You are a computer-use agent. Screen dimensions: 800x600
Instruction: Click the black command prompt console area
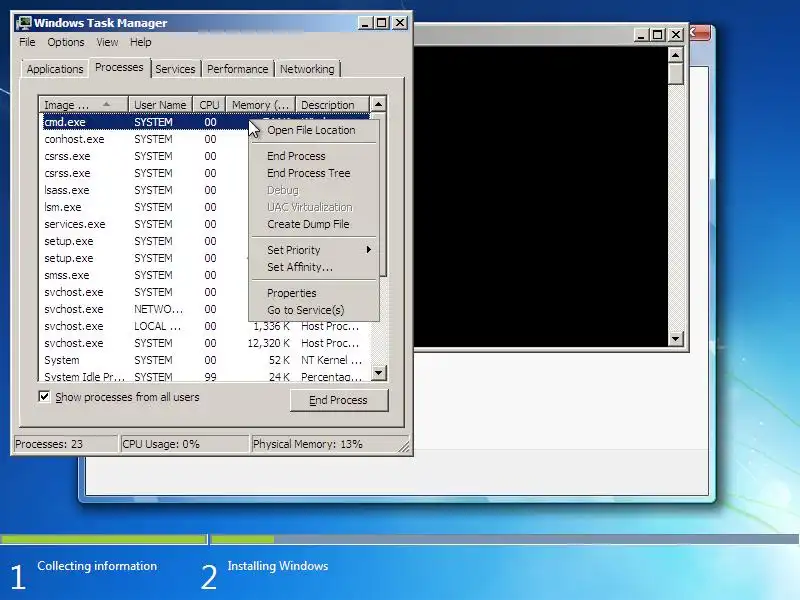(541, 196)
